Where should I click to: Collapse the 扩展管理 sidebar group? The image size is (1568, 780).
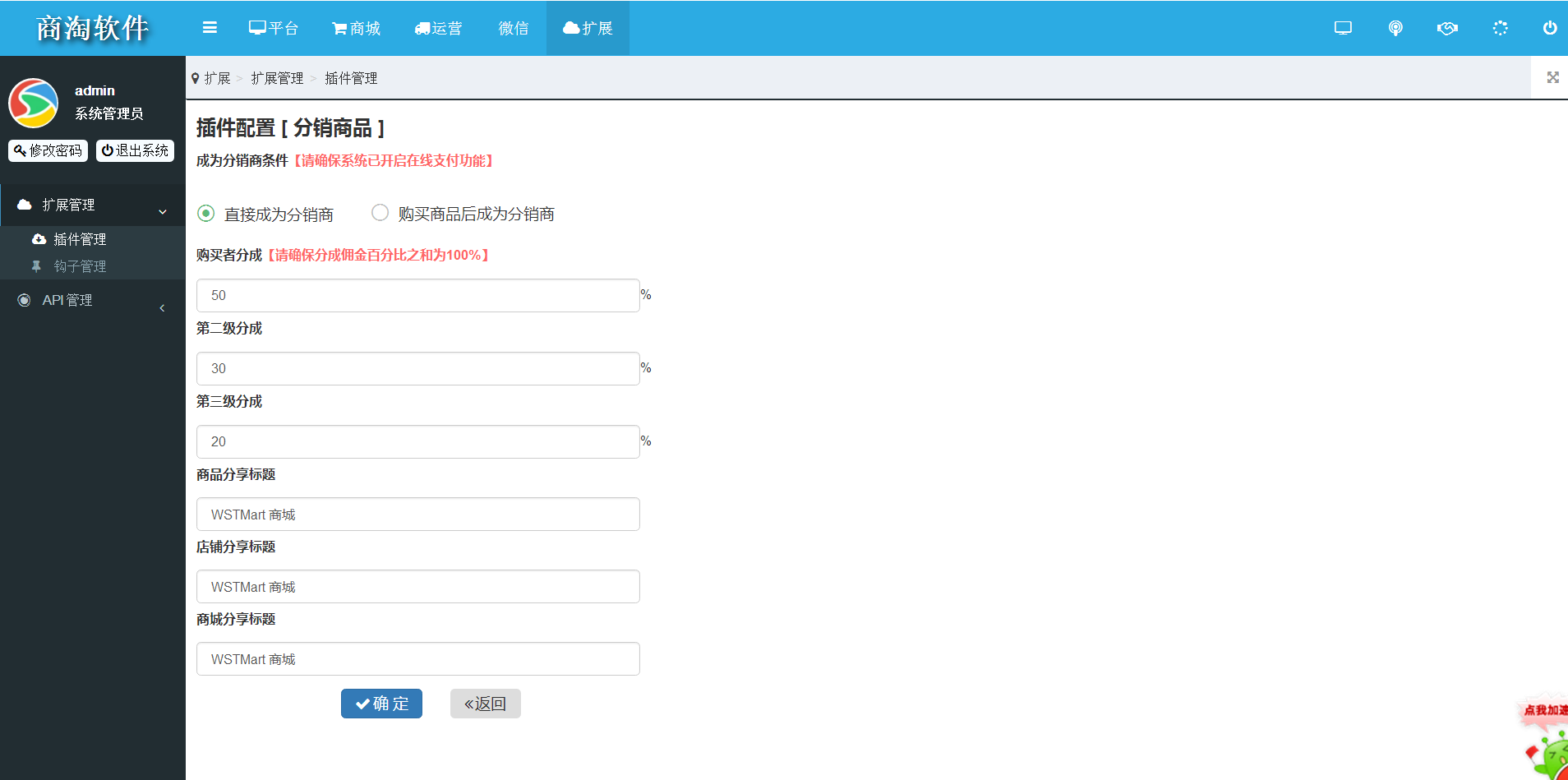[93, 205]
